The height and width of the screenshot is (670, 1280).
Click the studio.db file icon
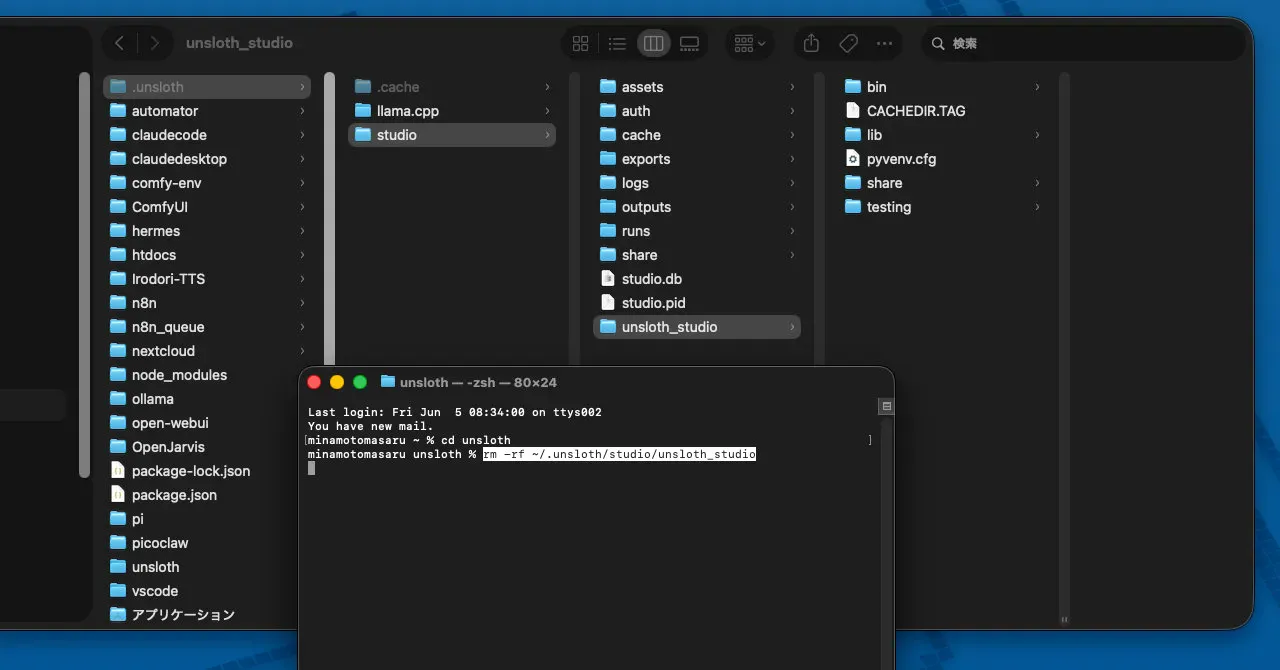(608, 279)
